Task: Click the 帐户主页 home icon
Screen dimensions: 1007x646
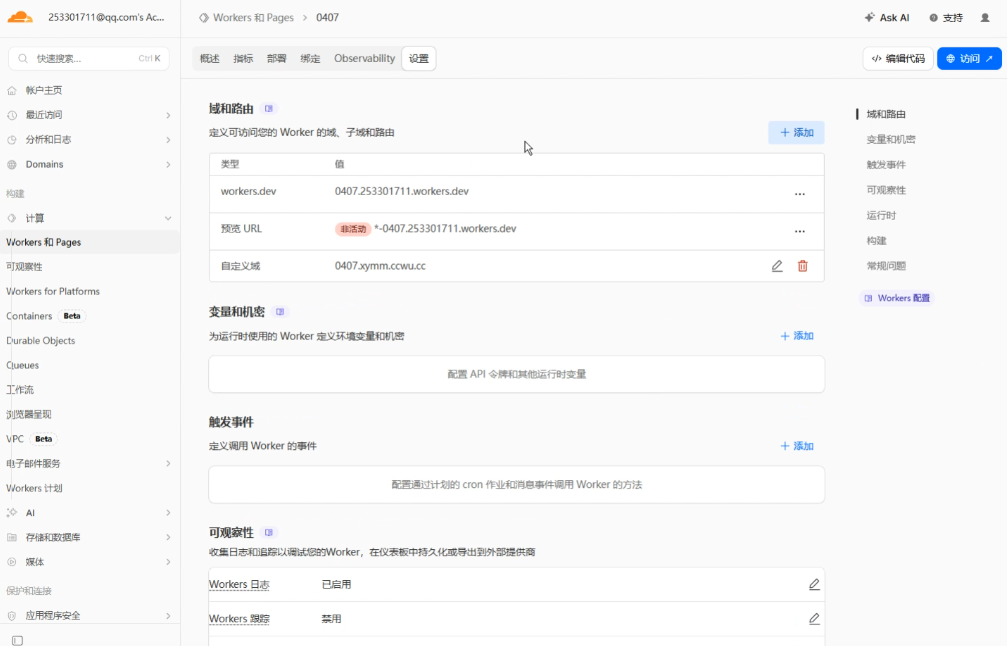Action: point(12,91)
